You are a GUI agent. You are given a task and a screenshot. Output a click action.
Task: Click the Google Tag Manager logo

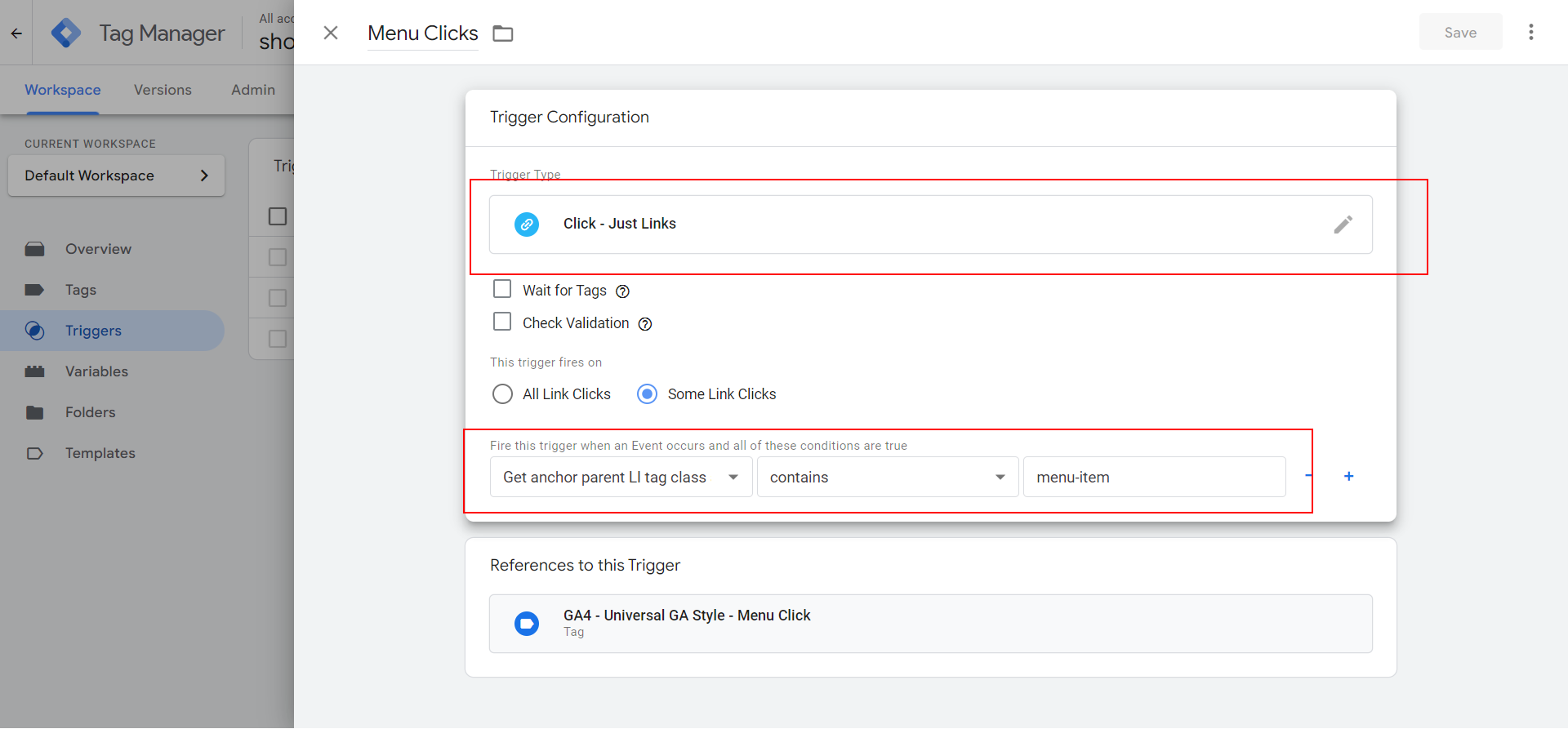(66, 33)
